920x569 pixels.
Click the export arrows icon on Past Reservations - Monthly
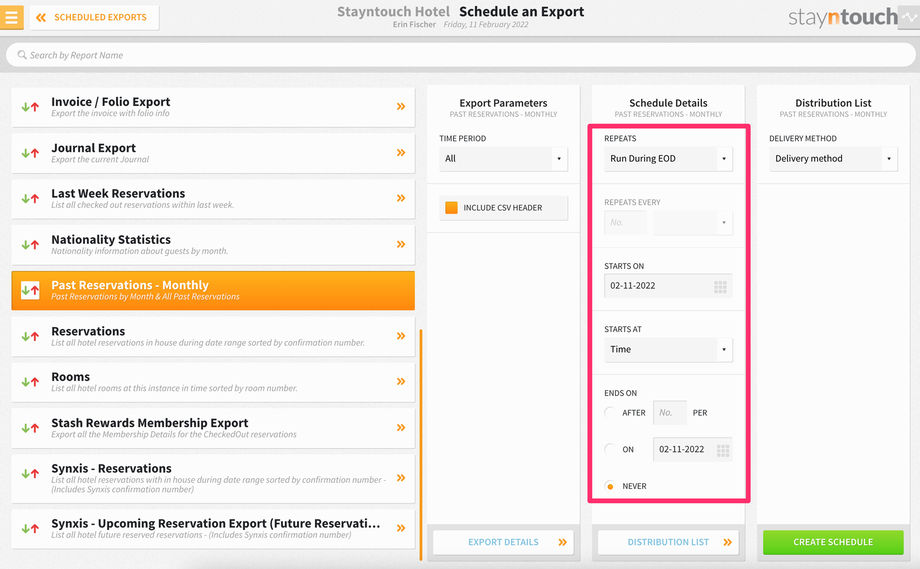pos(31,290)
